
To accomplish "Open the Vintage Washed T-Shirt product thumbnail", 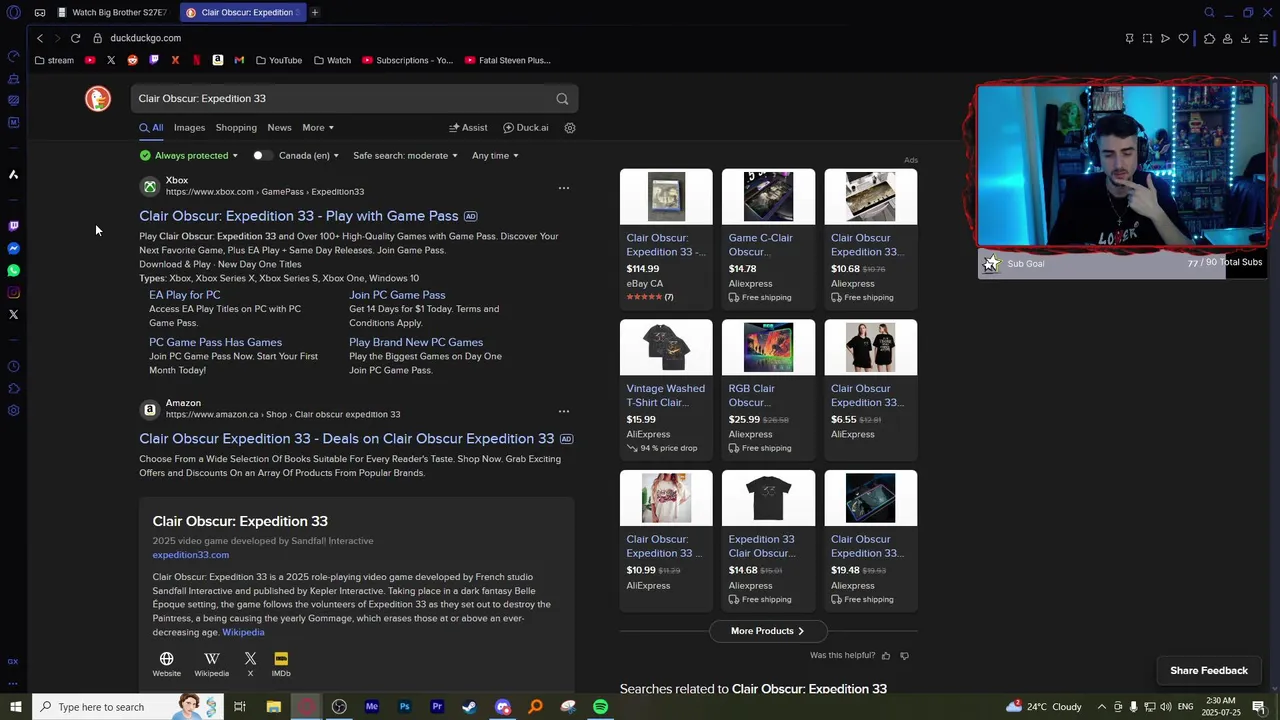I will (x=666, y=348).
